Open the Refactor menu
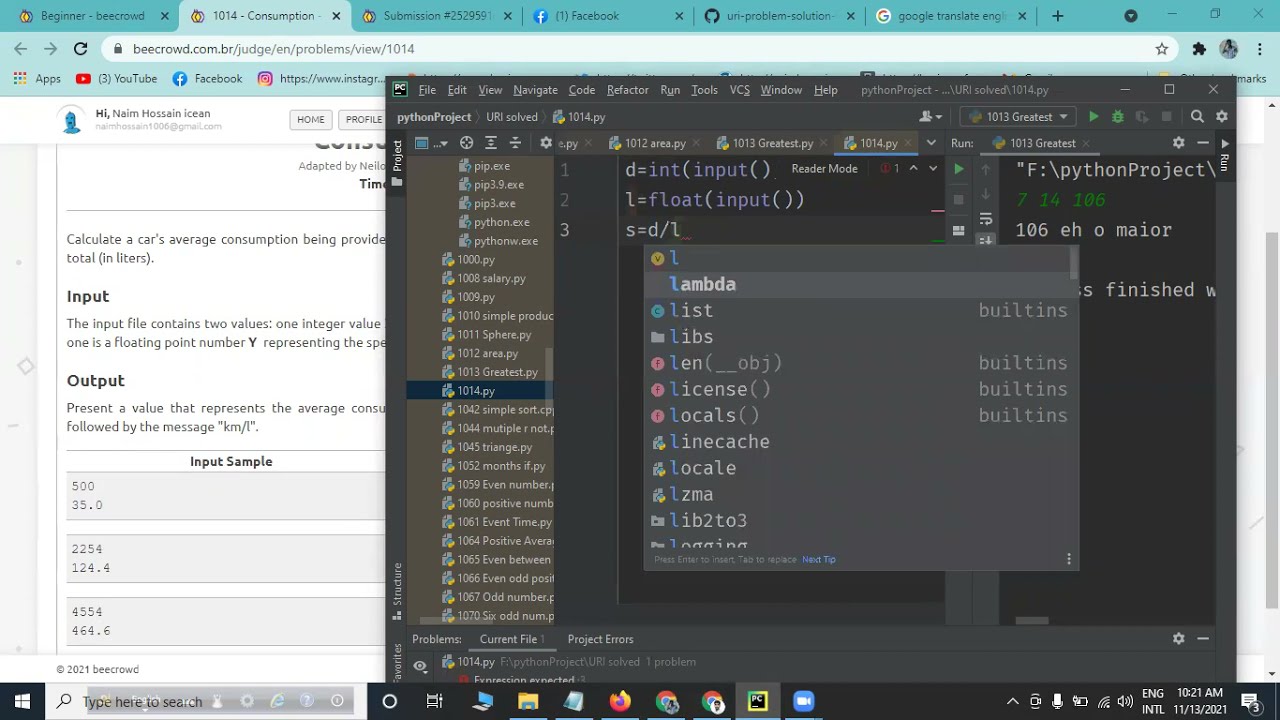 627,90
